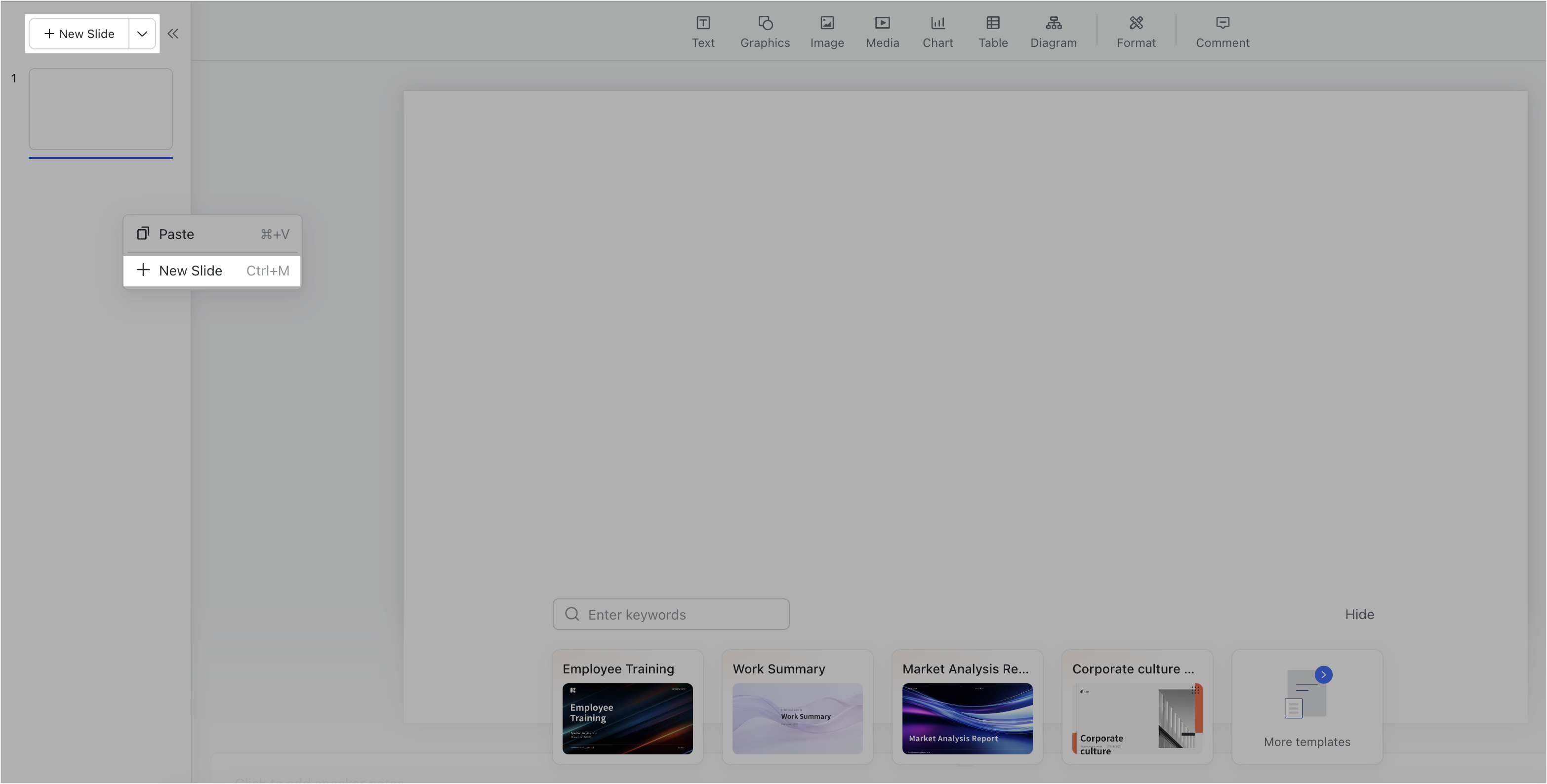The image size is (1547, 784).
Task: Open the Format panel
Action: coord(1136,33)
